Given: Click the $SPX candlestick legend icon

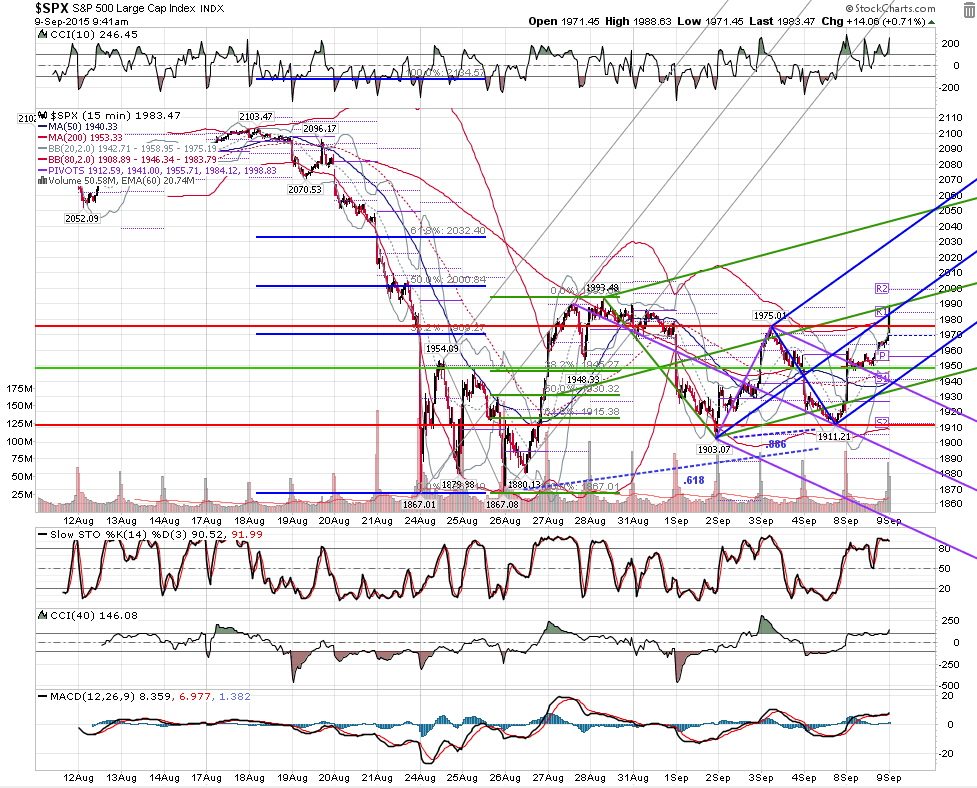Looking at the screenshot, I should point(43,115).
